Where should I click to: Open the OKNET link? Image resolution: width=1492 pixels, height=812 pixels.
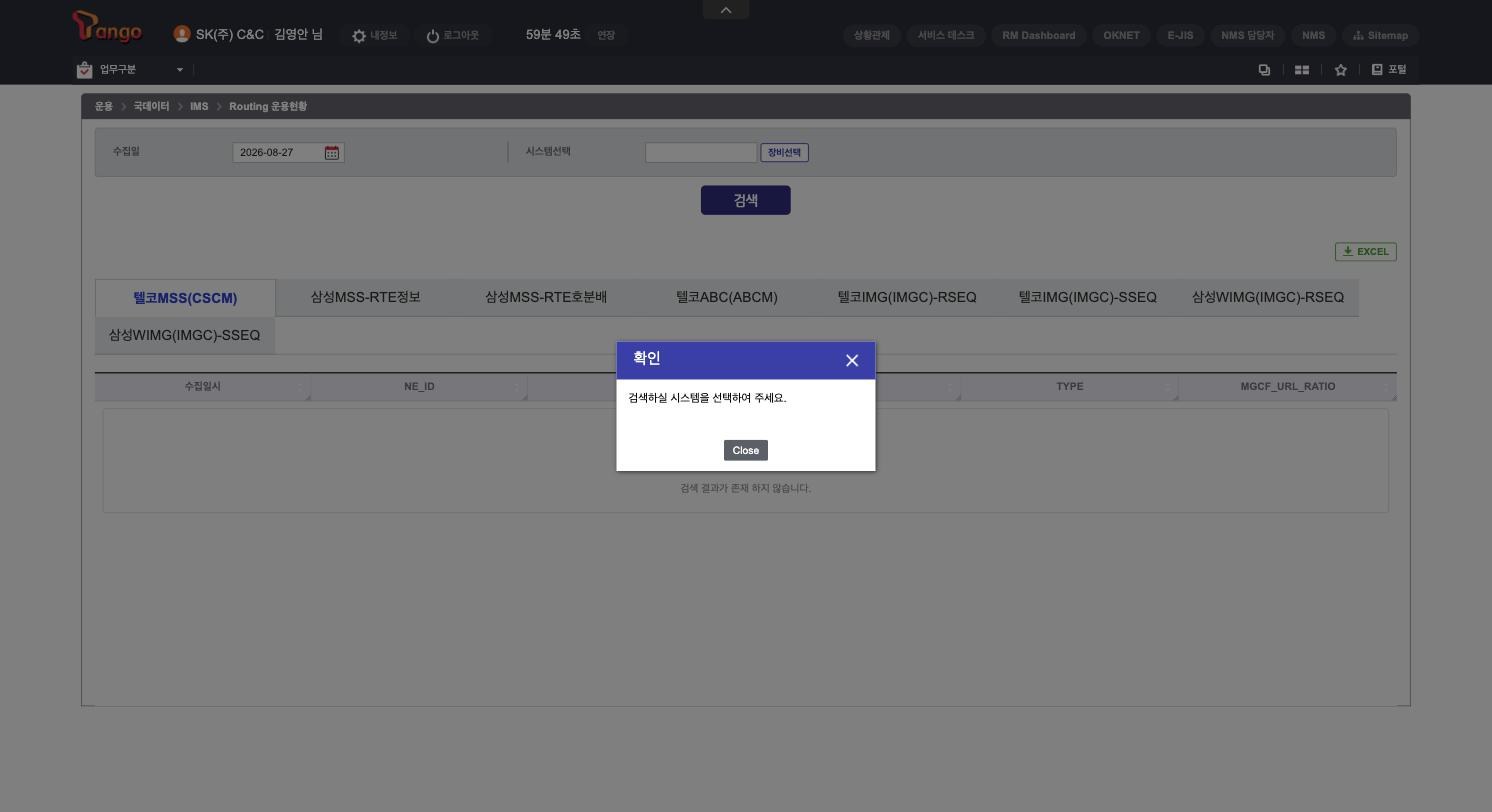tap(1121, 35)
